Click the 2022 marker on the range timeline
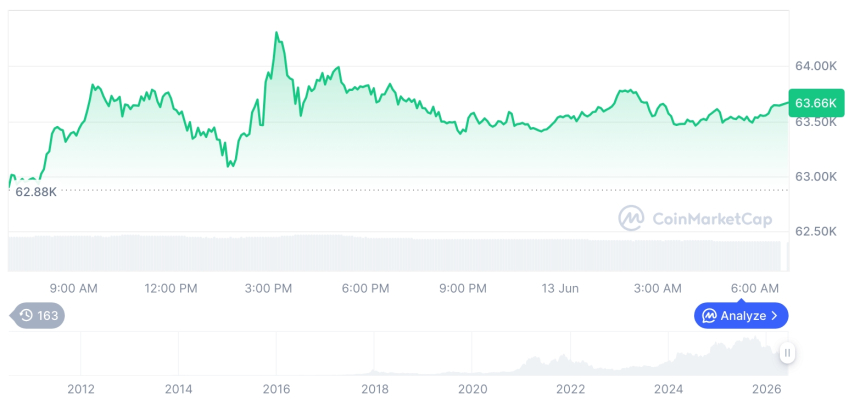This screenshot has width=860, height=401. (570, 389)
